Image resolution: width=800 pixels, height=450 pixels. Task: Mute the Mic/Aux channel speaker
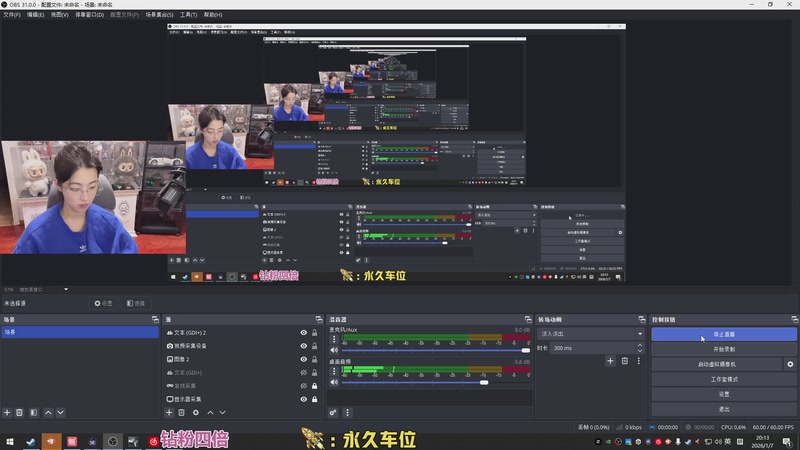[x=334, y=350]
